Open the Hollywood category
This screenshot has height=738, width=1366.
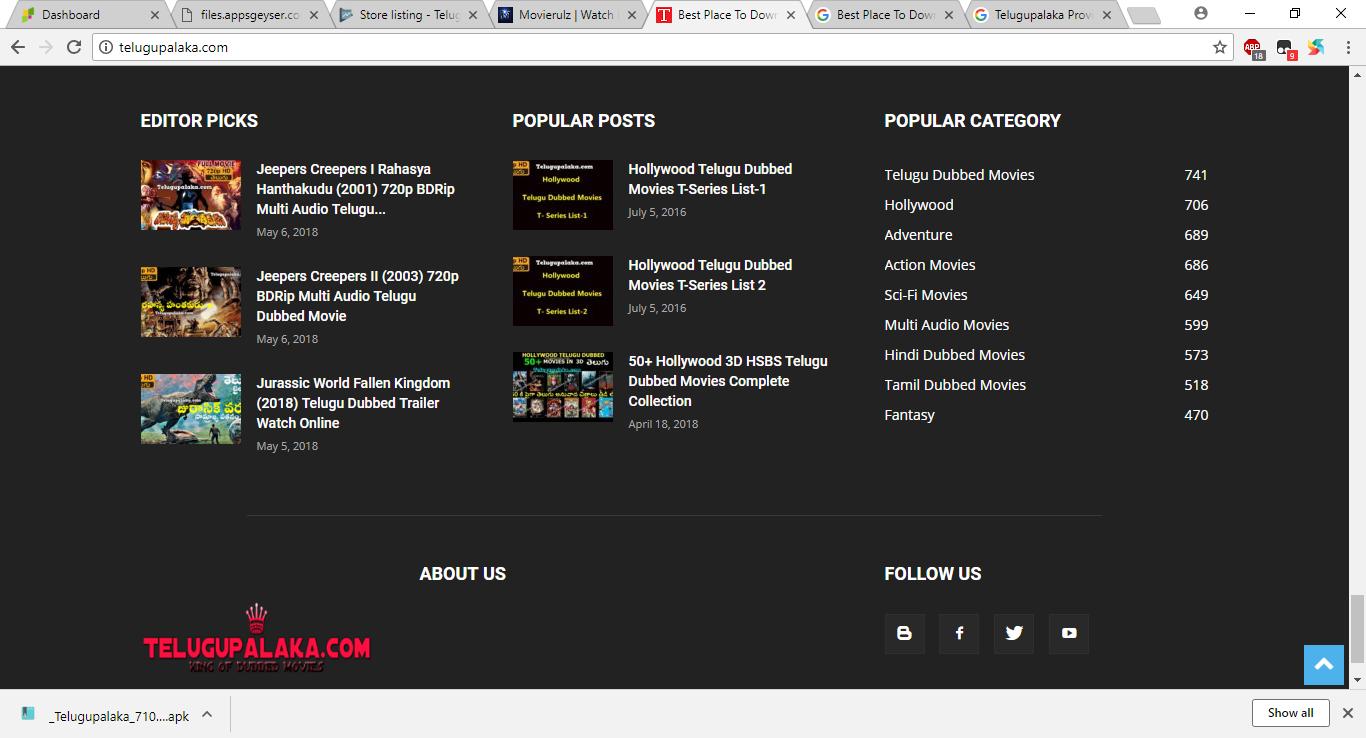[919, 205]
